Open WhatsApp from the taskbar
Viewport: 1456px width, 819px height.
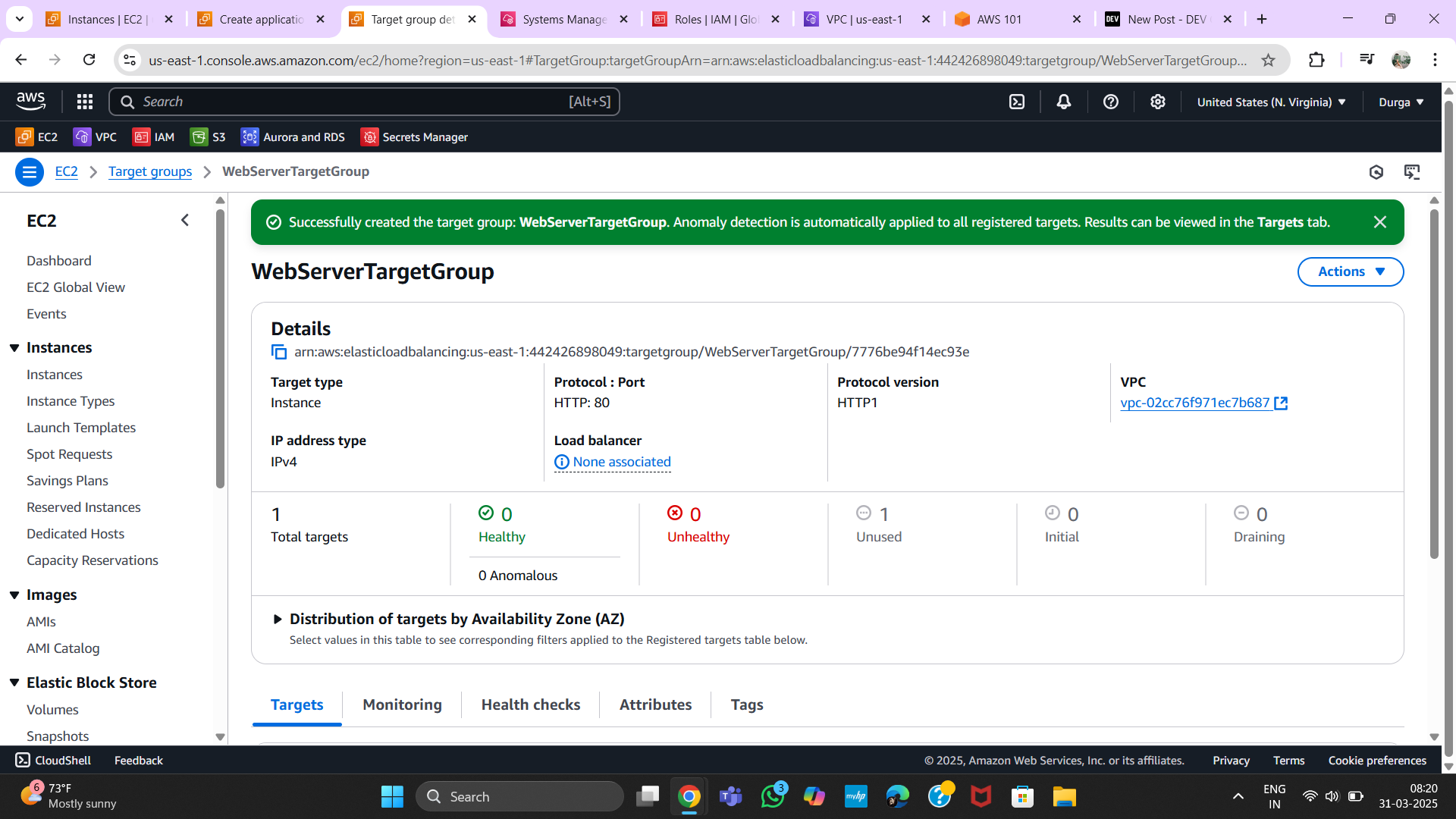[773, 797]
